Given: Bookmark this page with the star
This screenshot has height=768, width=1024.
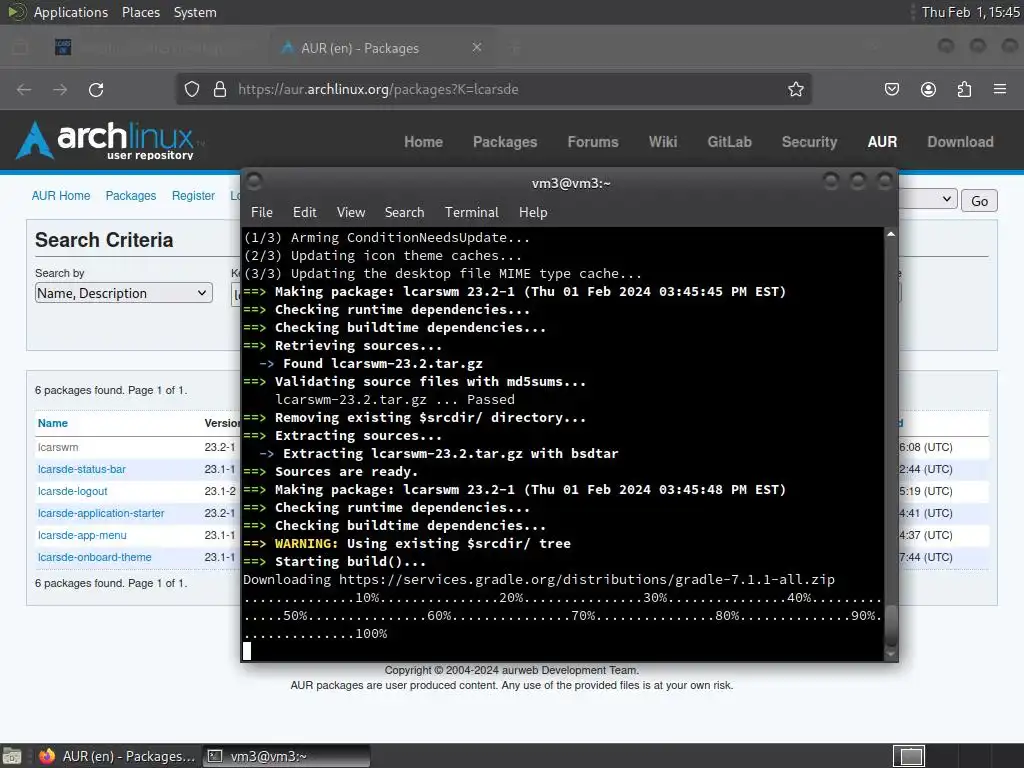Looking at the screenshot, I should point(795,89).
